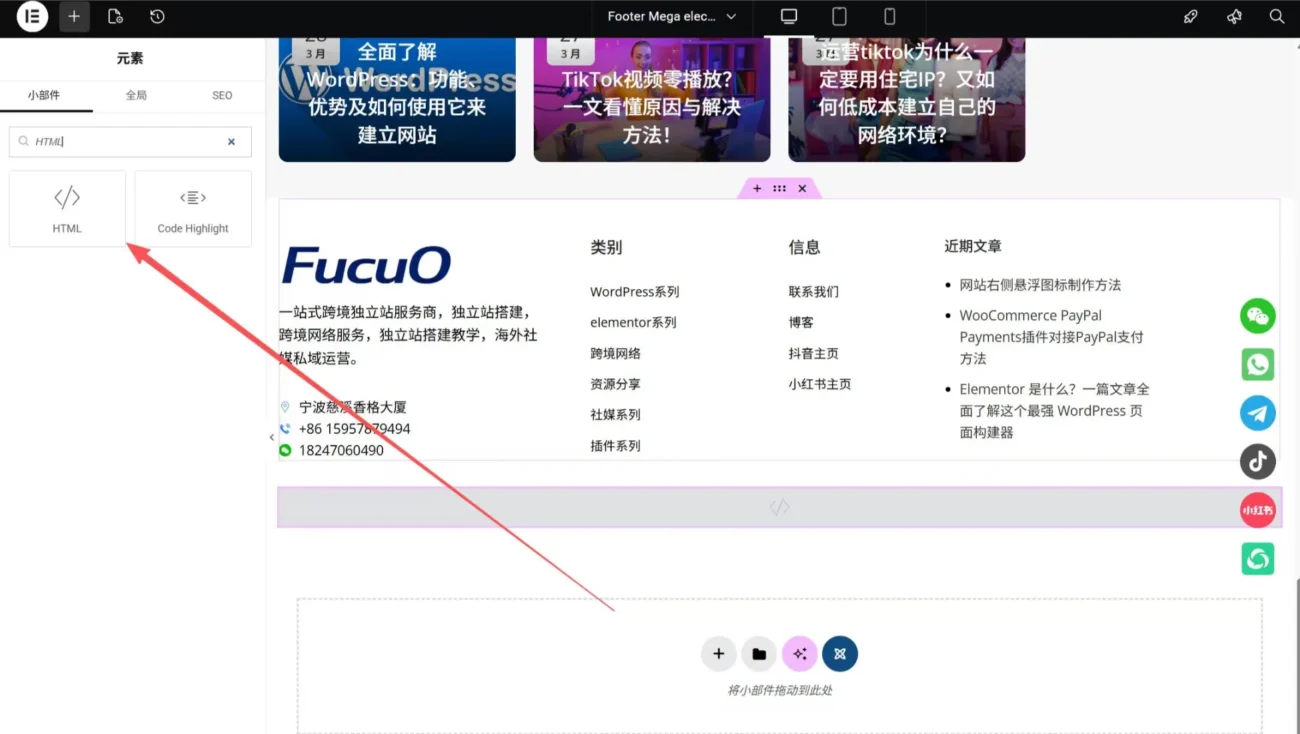Screen dimensions: 1300x734
Task: Click the pink section drag handle
Action: 779,188
